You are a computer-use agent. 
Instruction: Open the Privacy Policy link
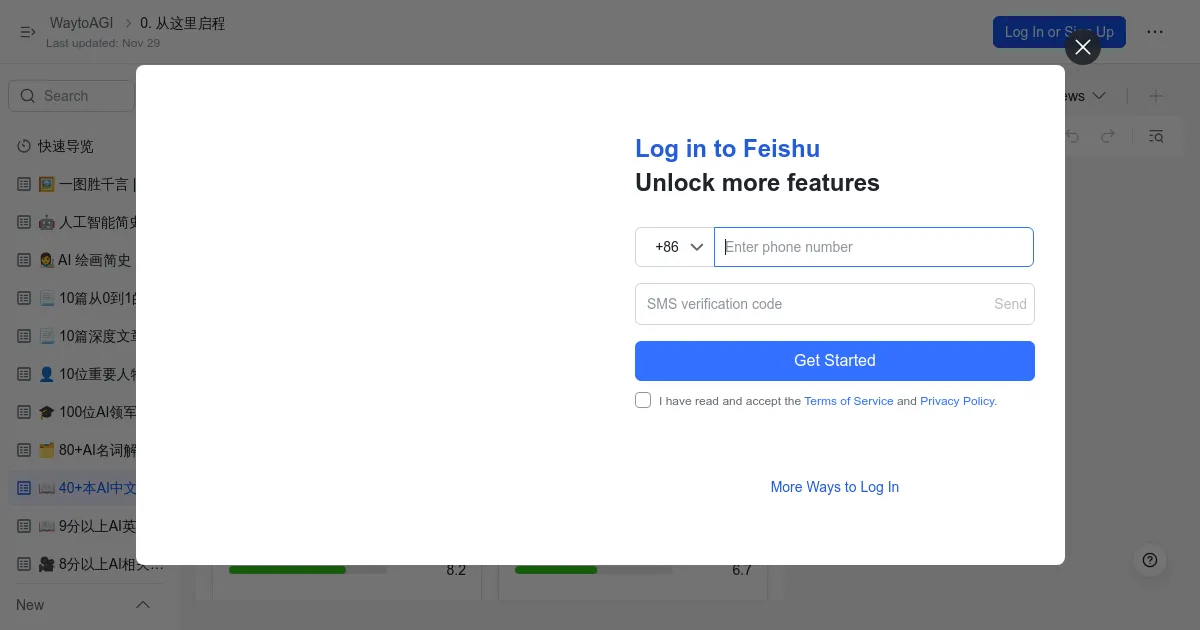[957, 401]
